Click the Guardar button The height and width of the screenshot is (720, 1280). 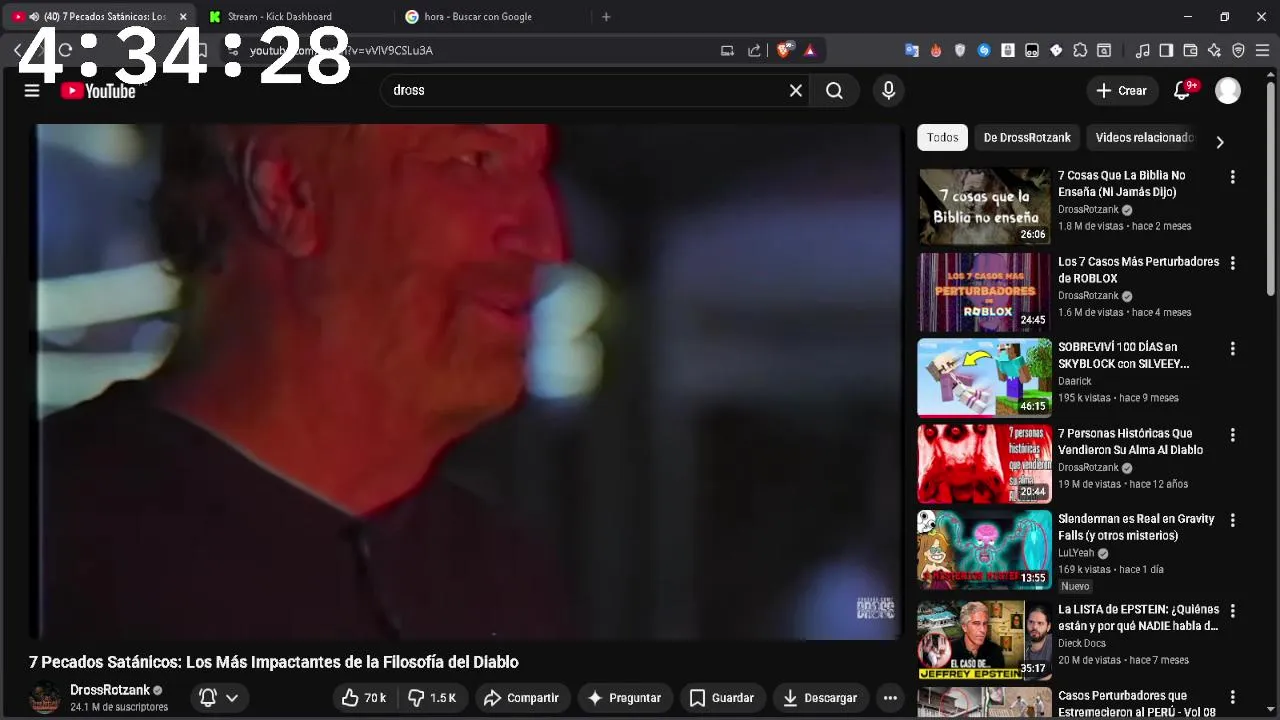point(722,698)
